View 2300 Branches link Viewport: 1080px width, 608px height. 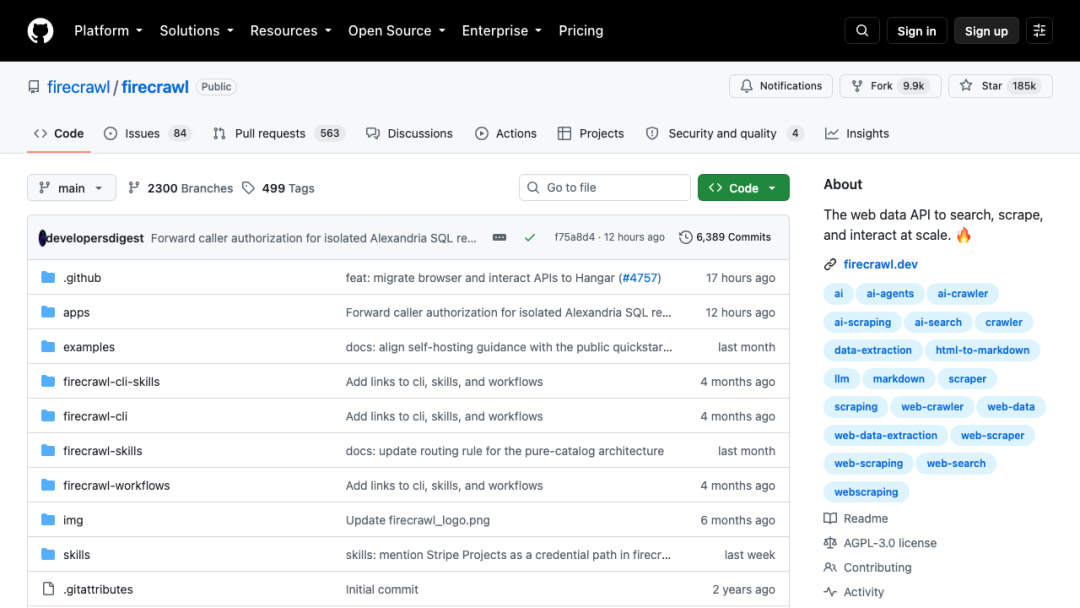pyautogui.click(x=180, y=188)
